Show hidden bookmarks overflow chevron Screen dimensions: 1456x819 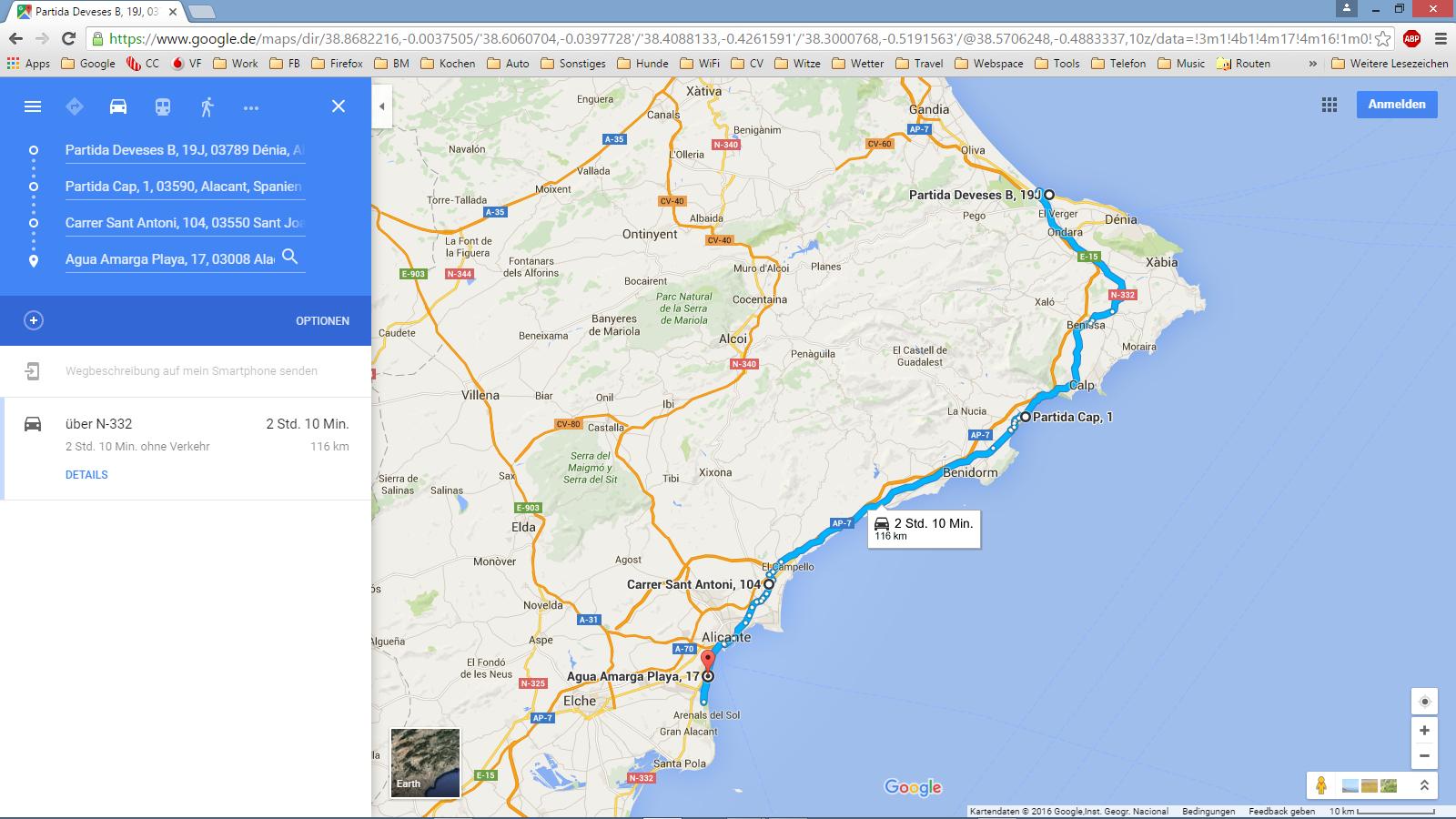click(1312, 64)
